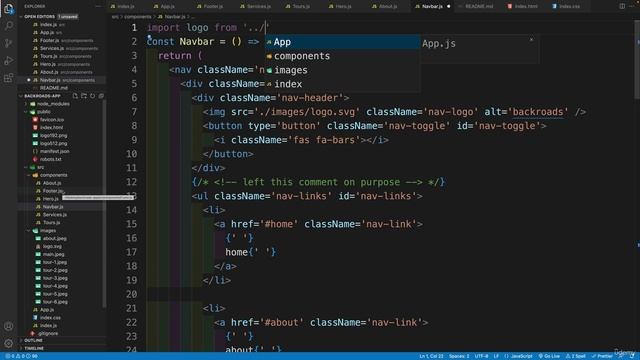640x360 pixels.
Task: Select index suggestion in autocomplete list
Action: [x=342, y=84]
